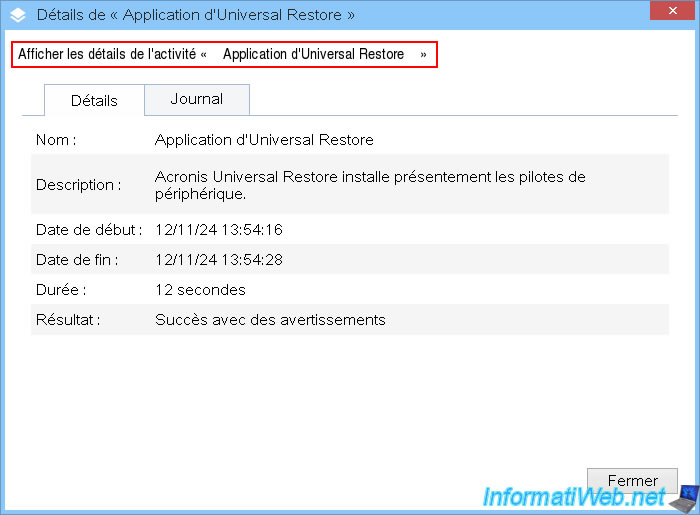Click the dialog title text in title bar

(x=196, y=15)
